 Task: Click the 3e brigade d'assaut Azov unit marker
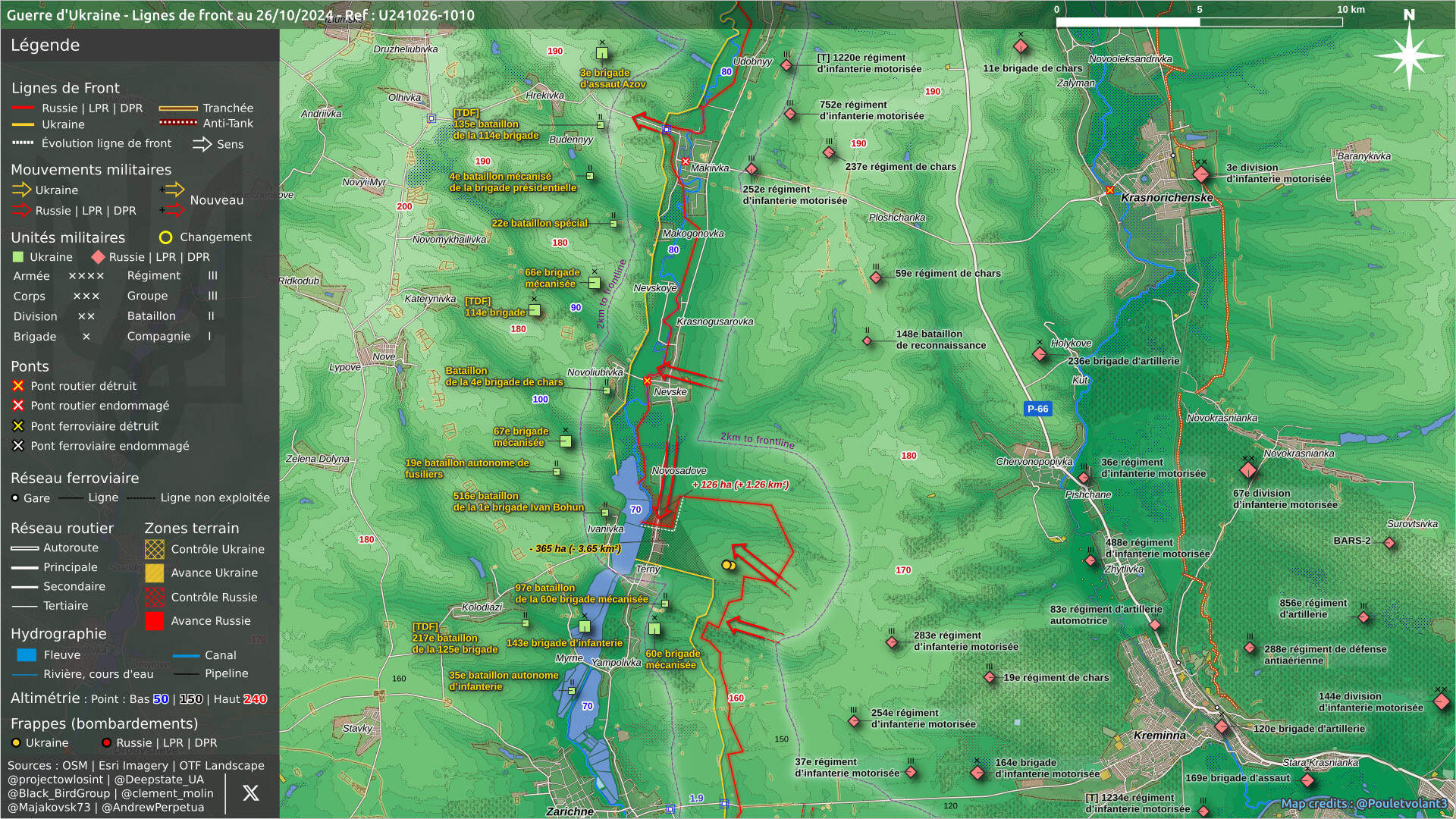pos(602,53)
